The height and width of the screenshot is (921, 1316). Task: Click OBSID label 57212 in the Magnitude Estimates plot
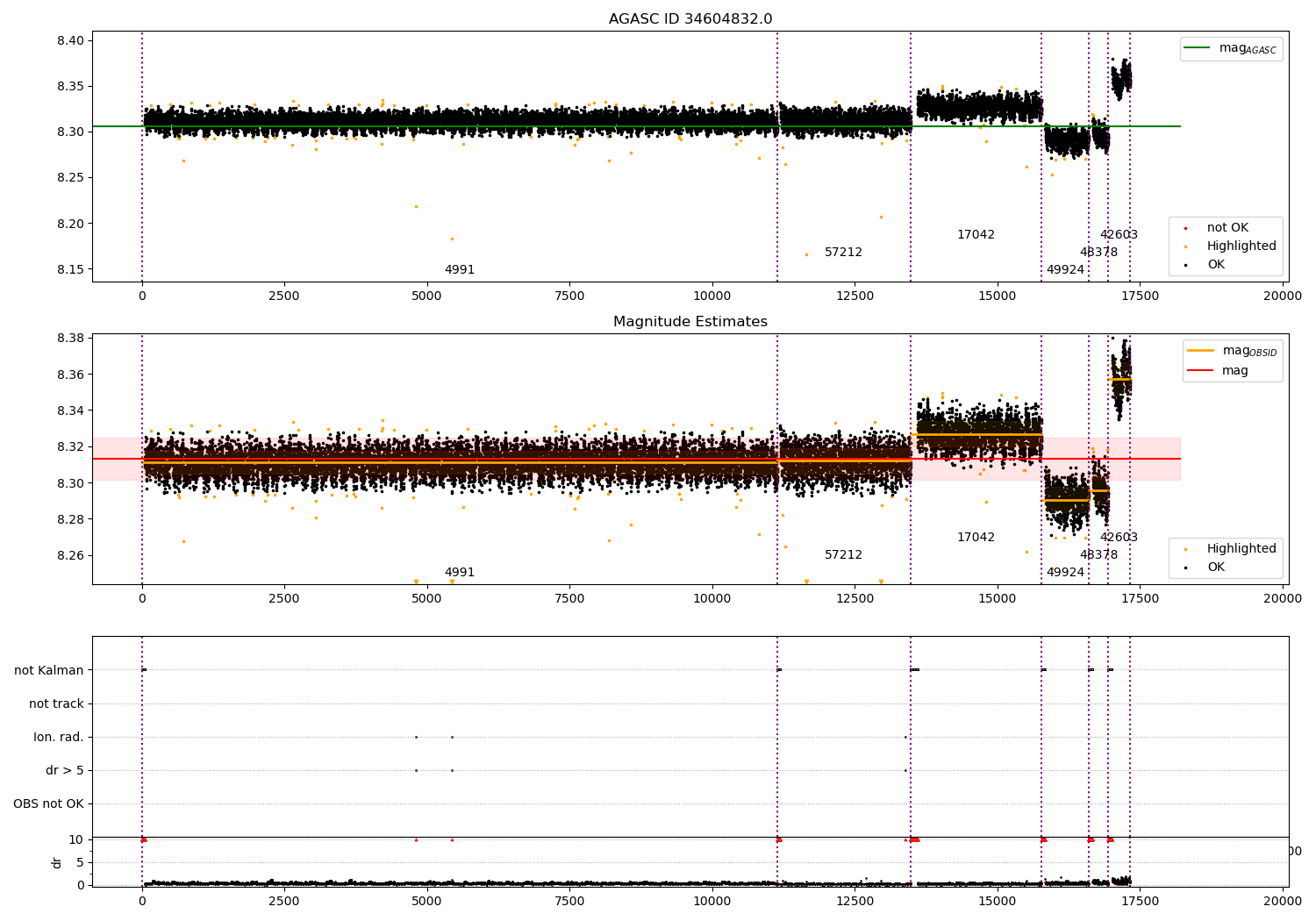click(x=843, y=555)
